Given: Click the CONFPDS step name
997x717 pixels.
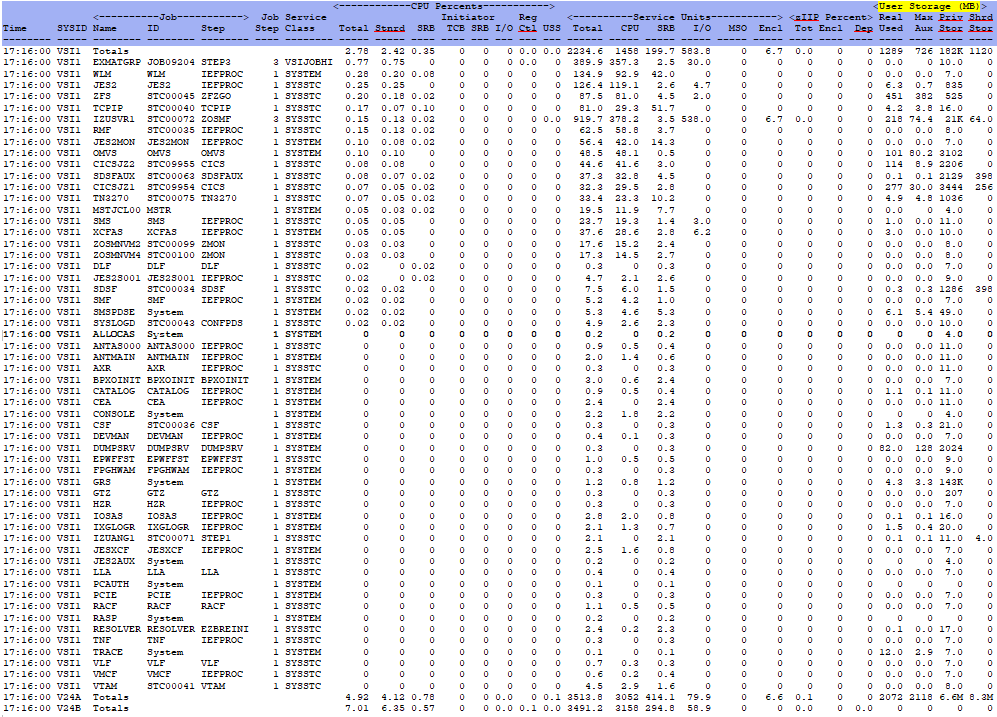Looking at the screenshot, I should tap(221, 323).
